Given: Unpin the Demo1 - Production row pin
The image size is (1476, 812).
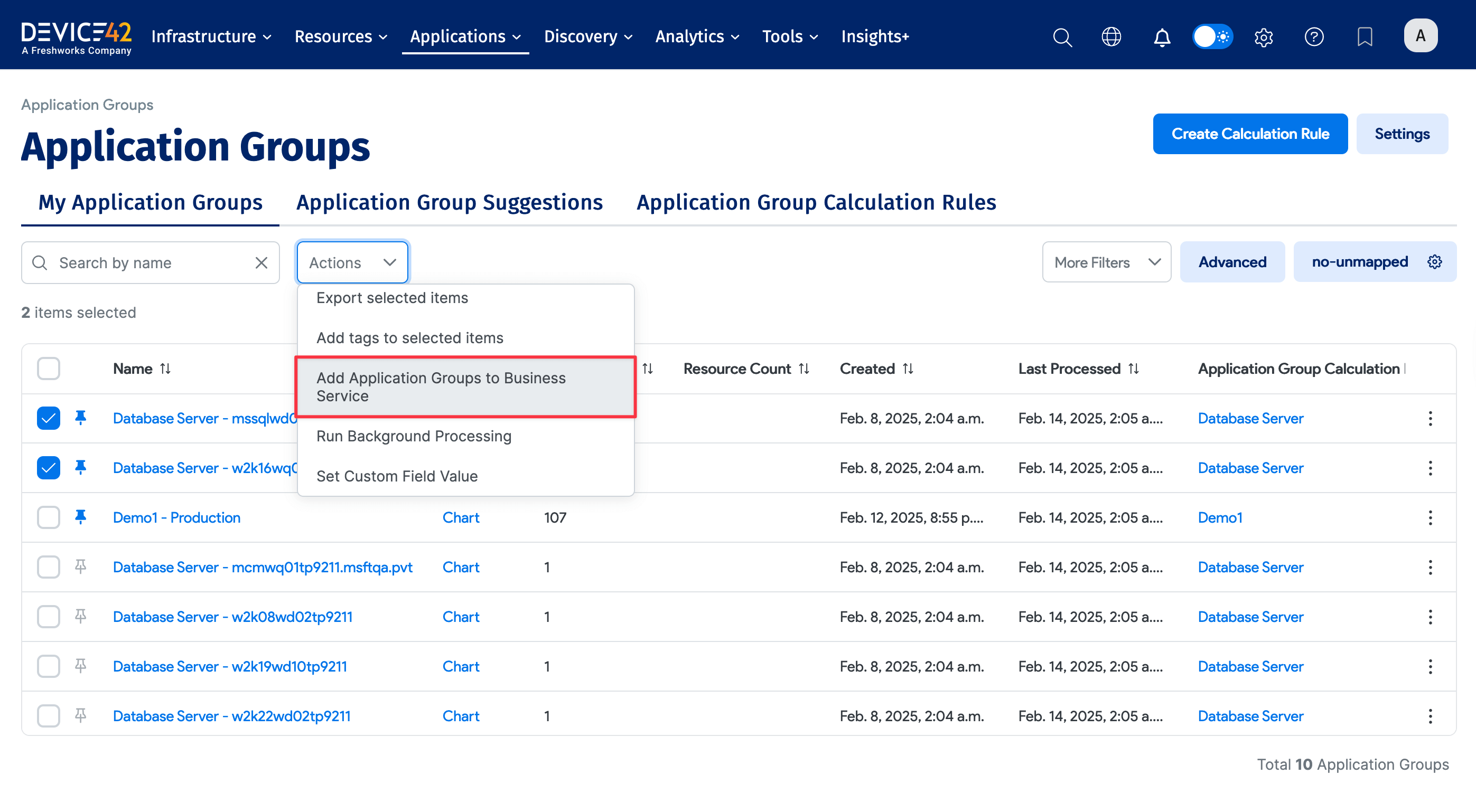Looking at the screenshot, I should point(81,517).
